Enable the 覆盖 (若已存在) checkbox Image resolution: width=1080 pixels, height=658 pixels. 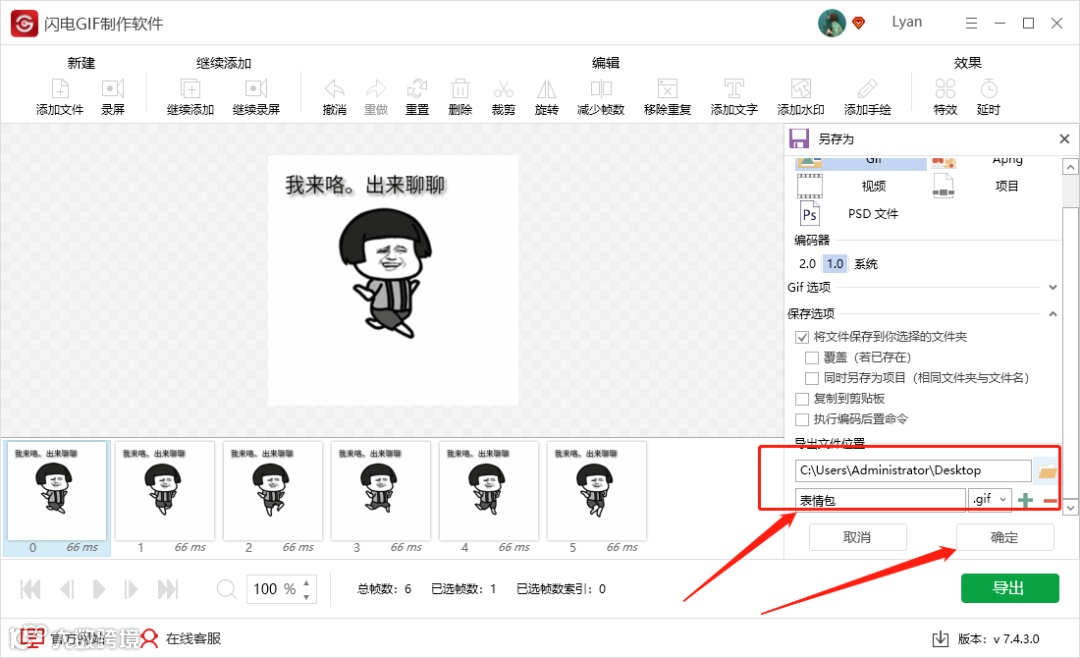point(812,358)
